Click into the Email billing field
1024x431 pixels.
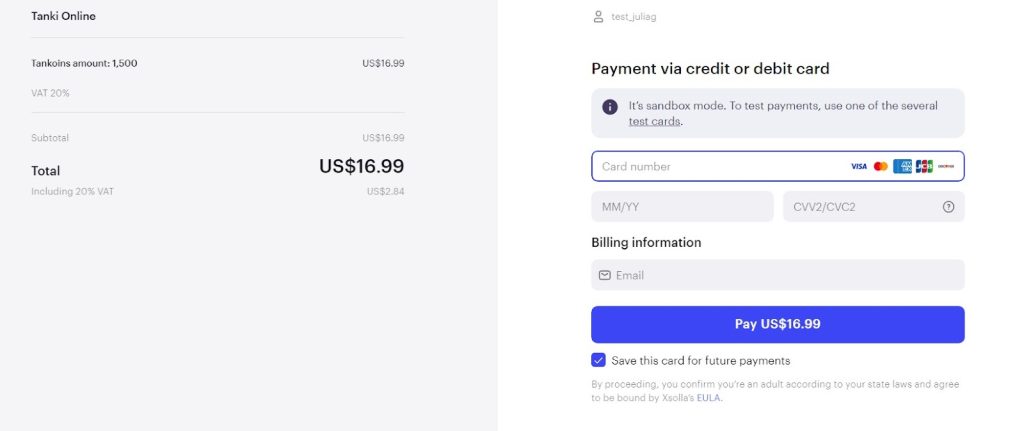pyautogui.click(x=778, y=276)
